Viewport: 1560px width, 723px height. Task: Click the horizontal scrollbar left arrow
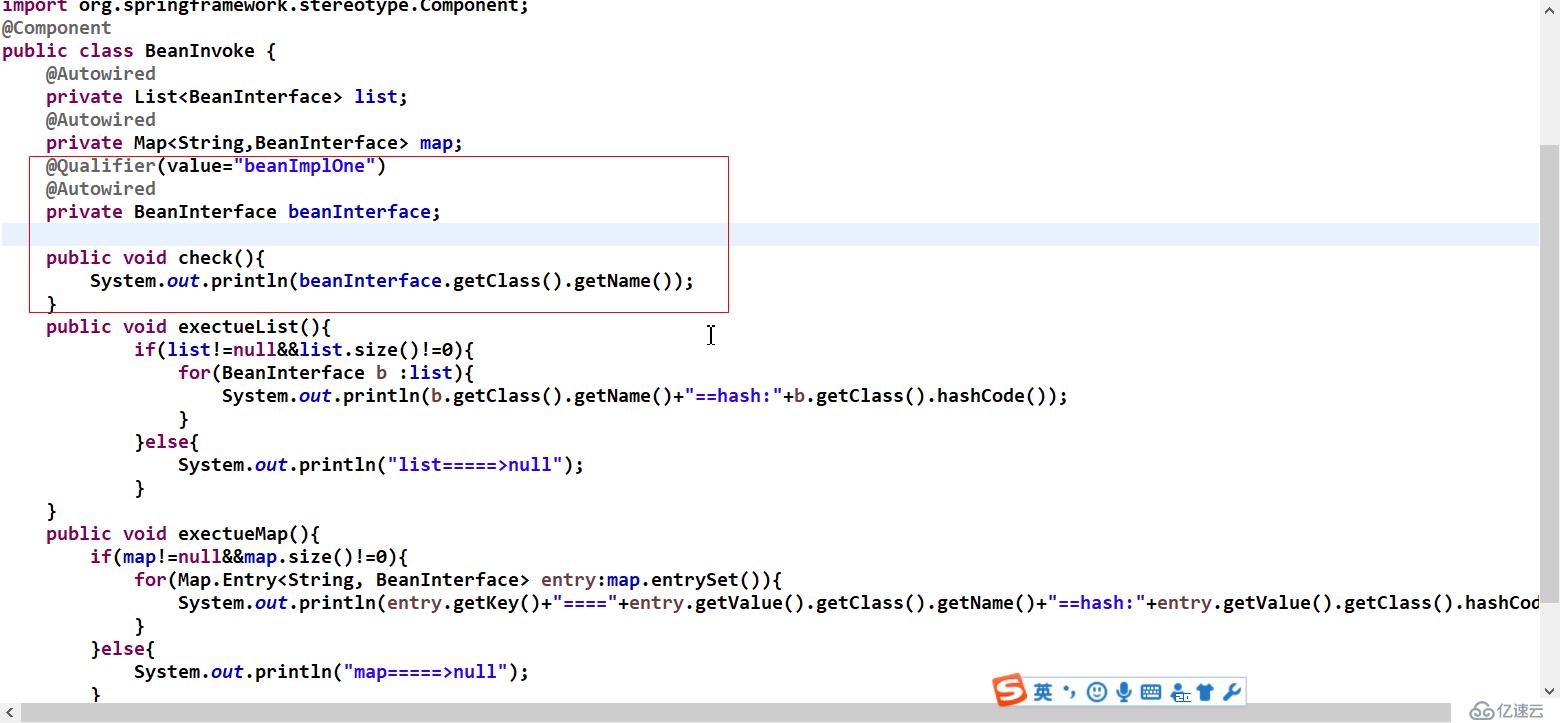pyautogui.click(x=10, y=712)
